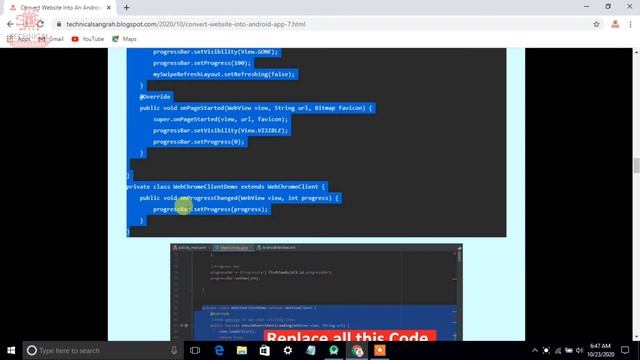Open Task View on the taskbar
Image resolution: width=640 pixels, height=360 pixels.
195,350
